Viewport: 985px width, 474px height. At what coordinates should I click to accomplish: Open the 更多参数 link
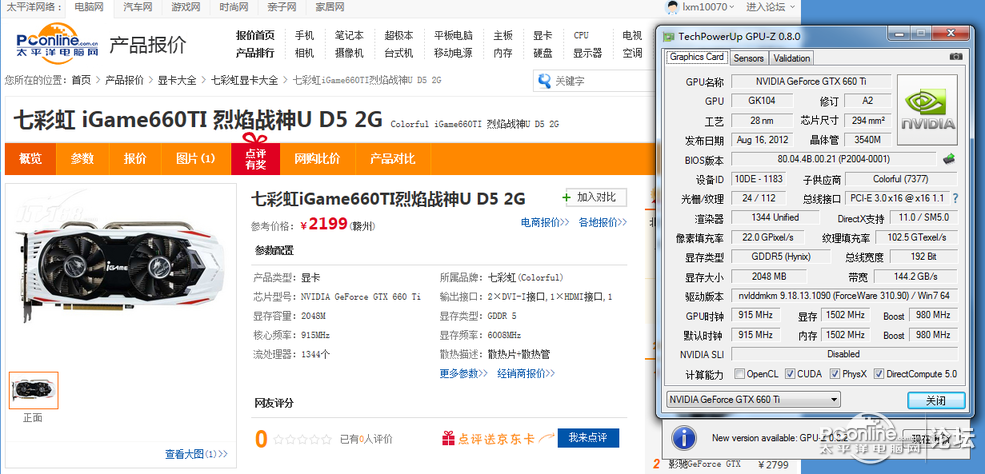click(464, 374)
